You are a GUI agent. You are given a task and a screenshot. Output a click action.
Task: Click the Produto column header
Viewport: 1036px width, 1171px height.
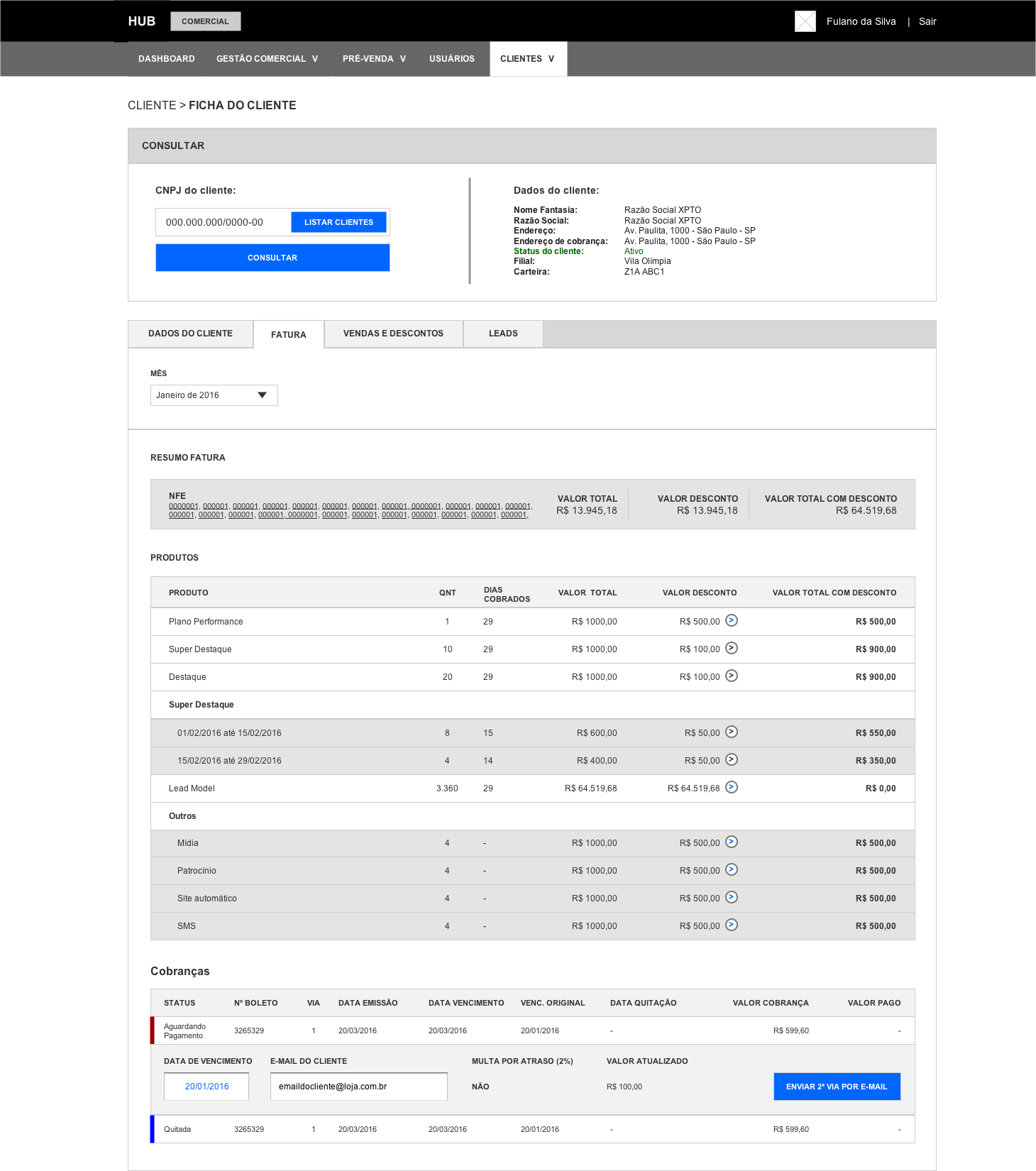click(x=189, y=593)
